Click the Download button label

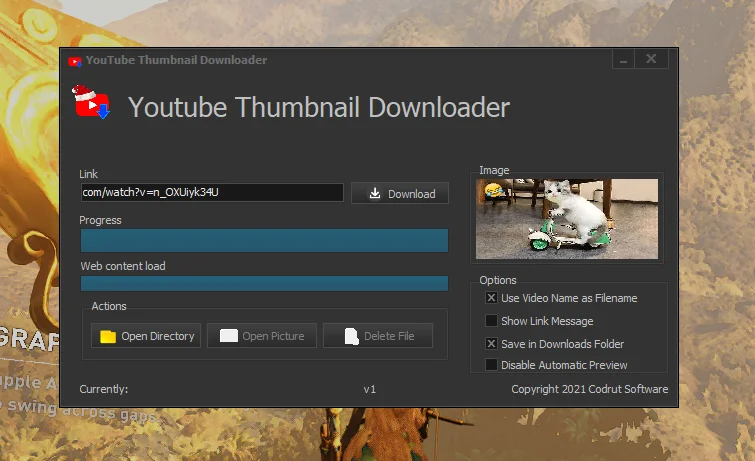(x=412, y=194)
